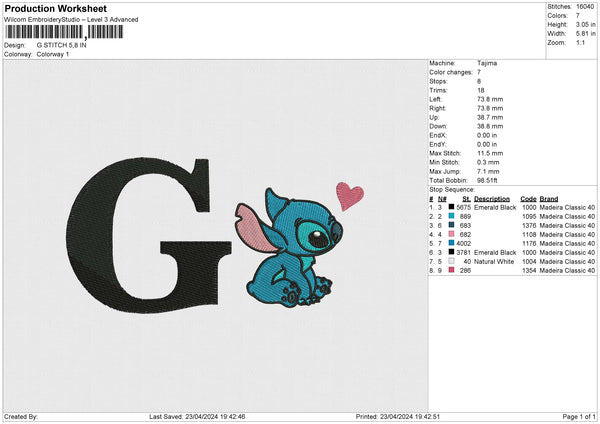The width and height of the screenshot is (600, 424).
Task: Click thread code '1354' in row 8
Action: pyautogui.click(x=529, y=271)
